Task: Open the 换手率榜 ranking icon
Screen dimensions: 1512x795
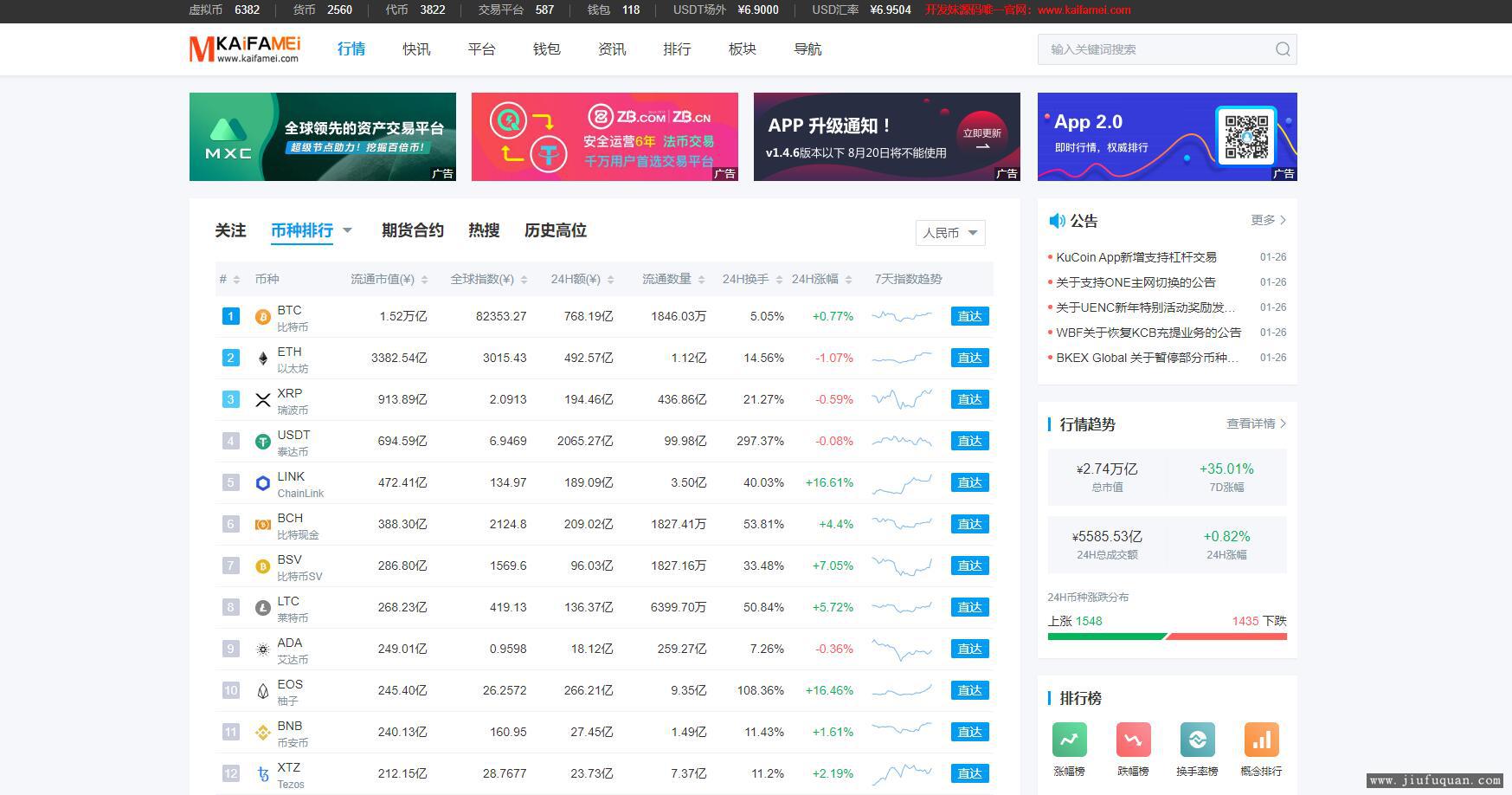Action: tap(1197, 740)
